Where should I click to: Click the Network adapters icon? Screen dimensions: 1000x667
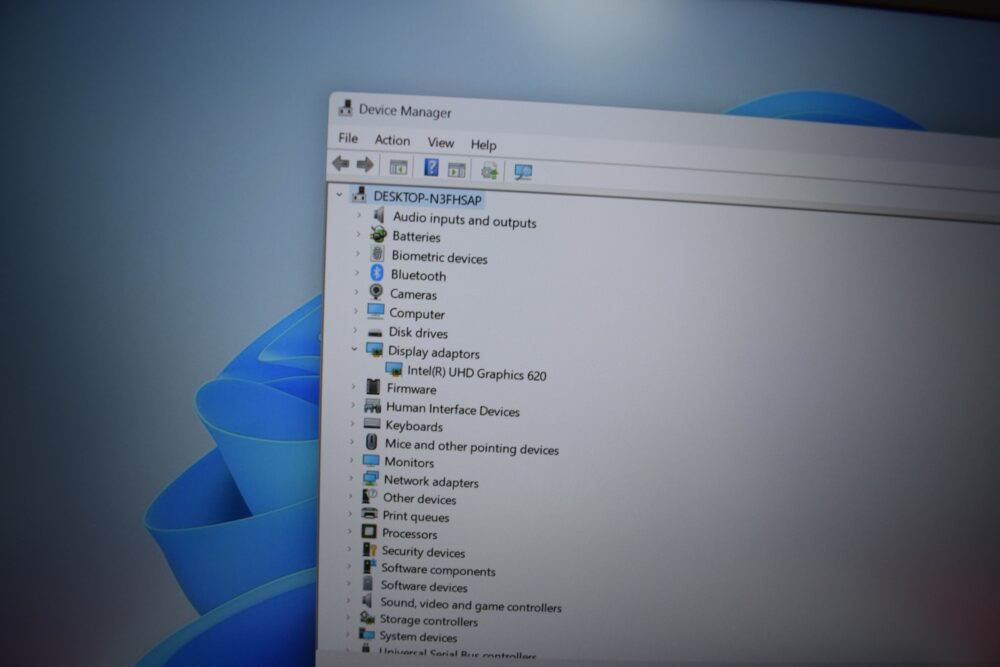(x=371, y=478)
